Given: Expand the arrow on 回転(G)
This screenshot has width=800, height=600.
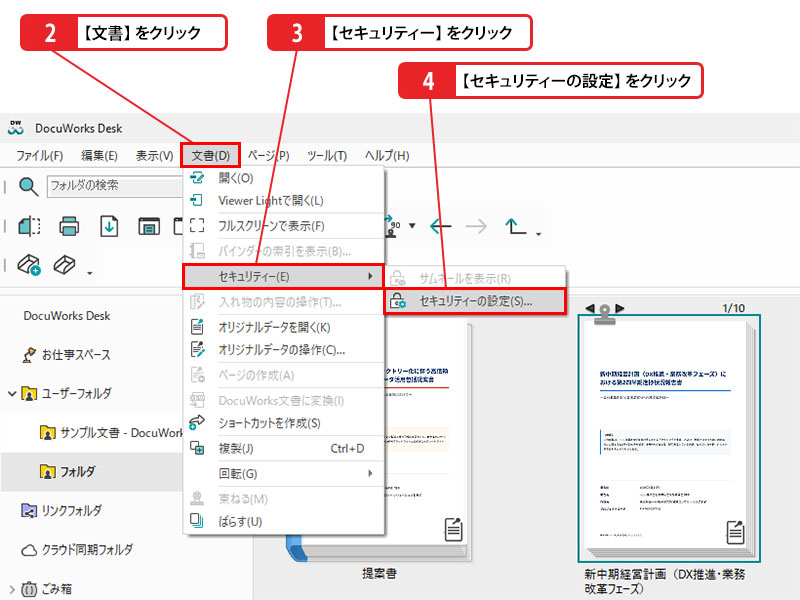Looking at the screenshot, I should point(370,473).
